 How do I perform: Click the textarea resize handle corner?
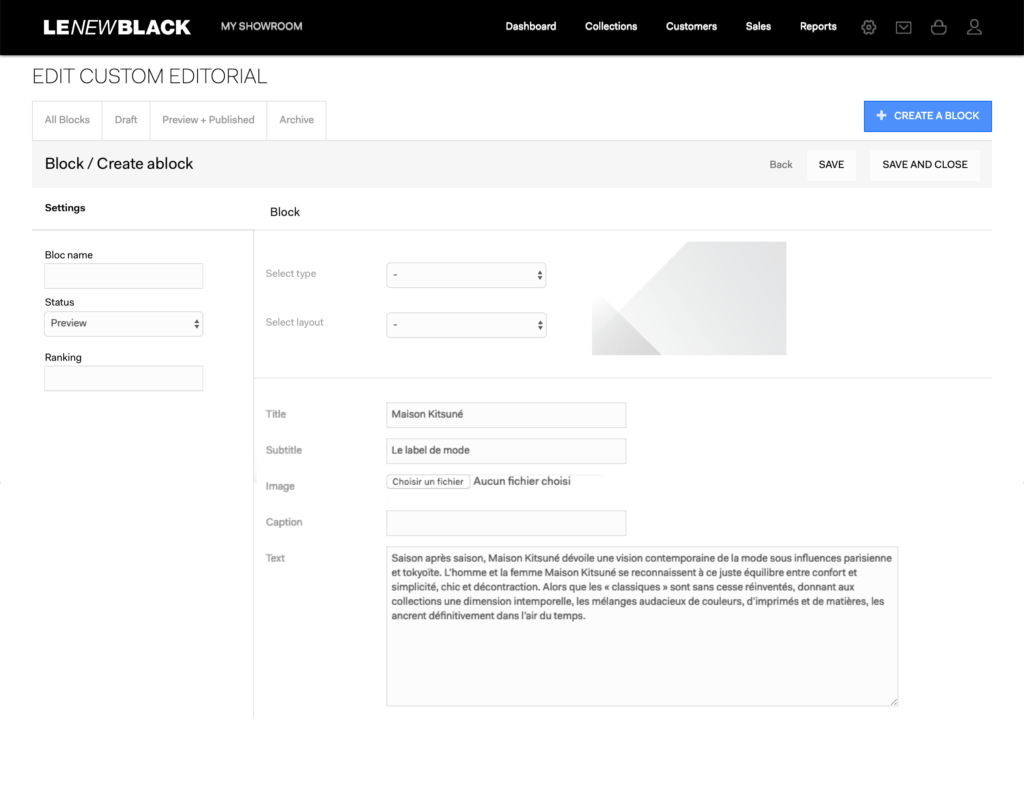[x=893, y=701]
